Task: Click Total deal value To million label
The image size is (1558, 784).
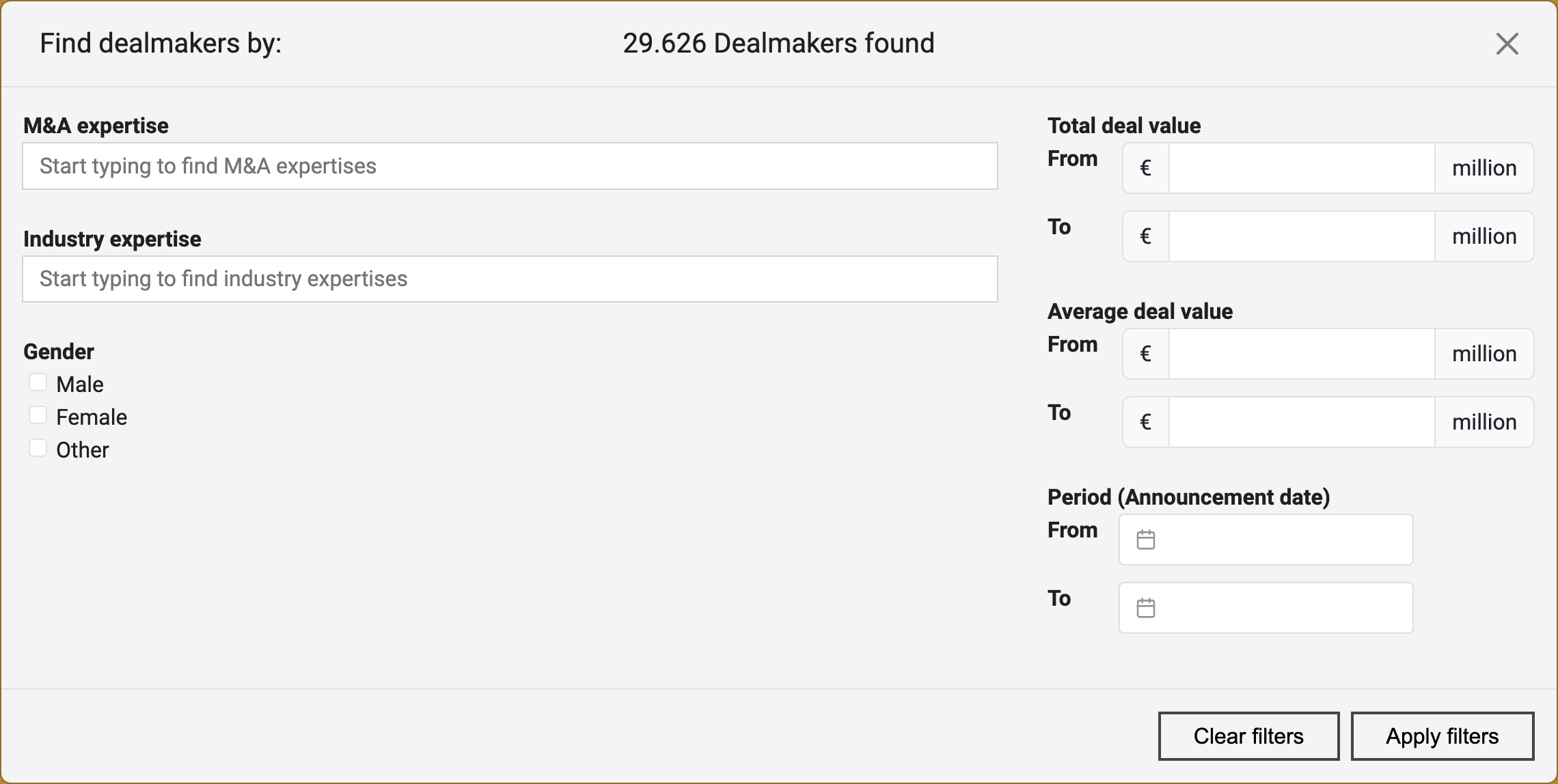Action: [x=1484, y=236]
